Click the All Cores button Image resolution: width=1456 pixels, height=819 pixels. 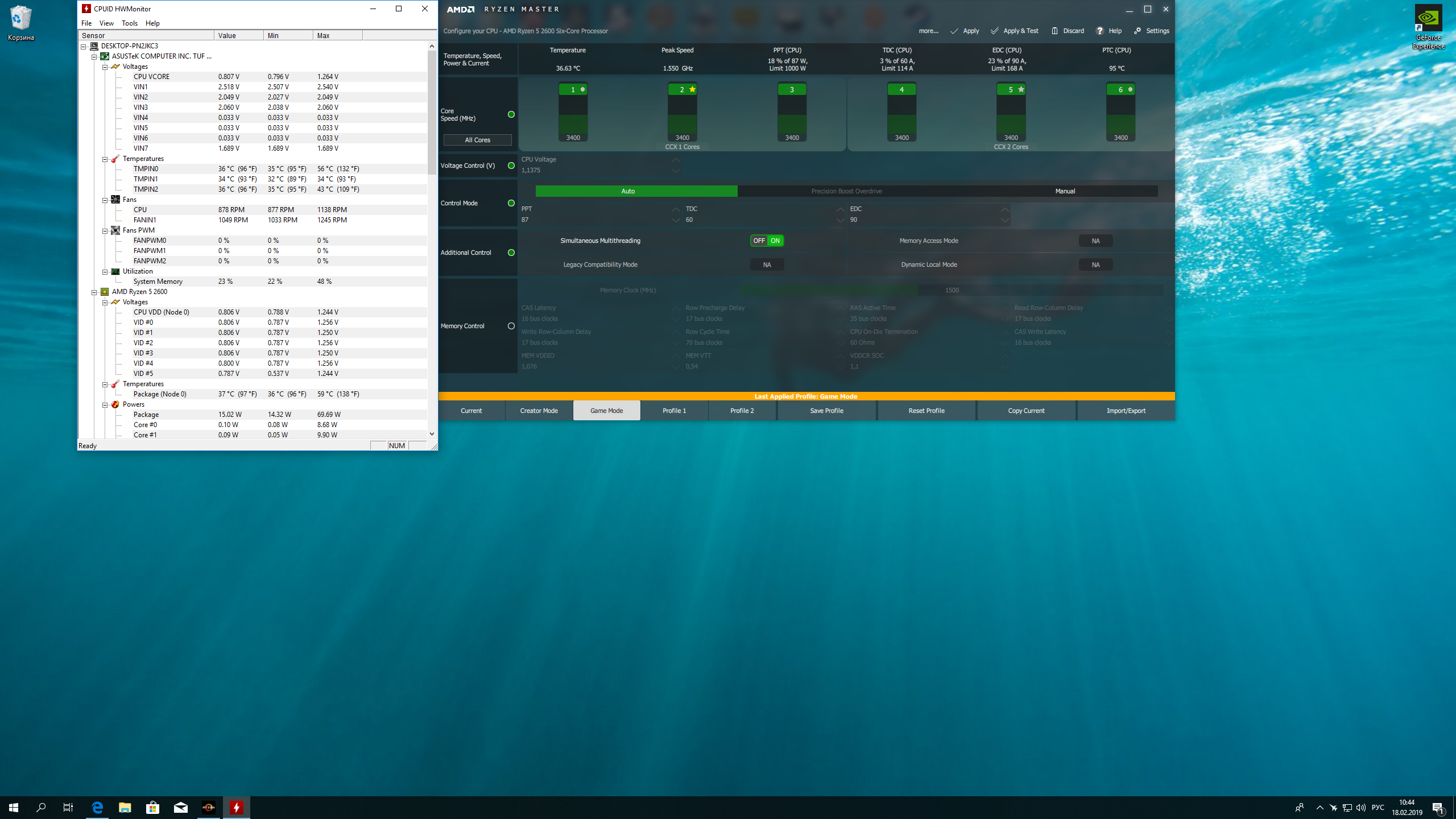[x=477, y=140]
